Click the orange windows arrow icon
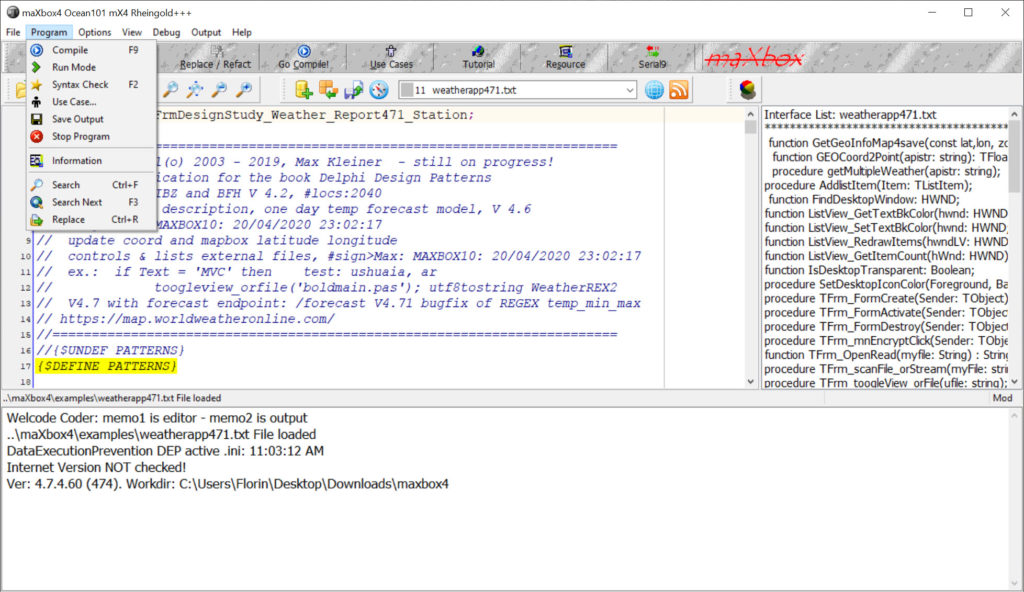The width and height of the screenshot is (1024, 592). [328, 90]
